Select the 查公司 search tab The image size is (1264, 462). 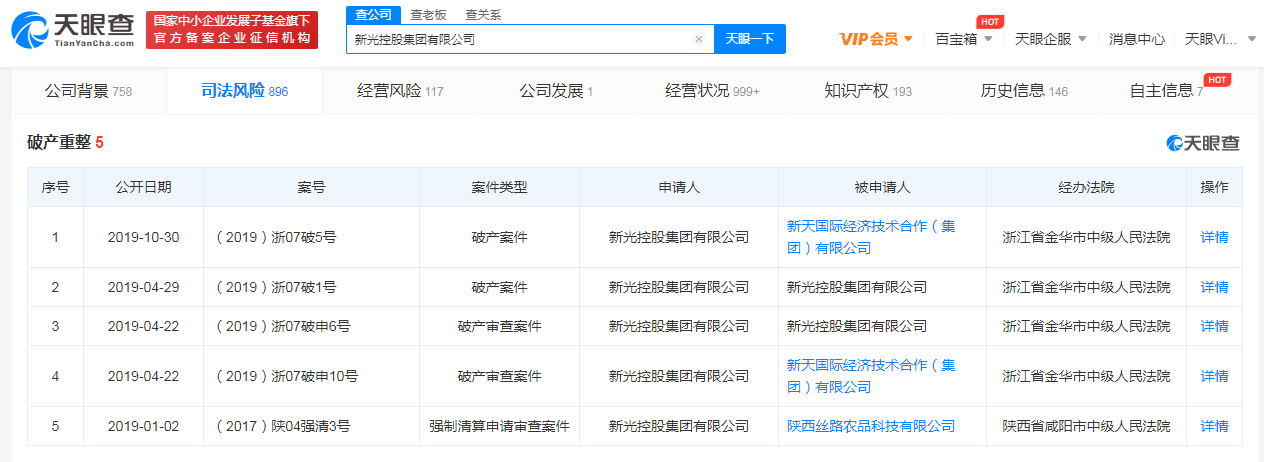click(x=374, y=14)
